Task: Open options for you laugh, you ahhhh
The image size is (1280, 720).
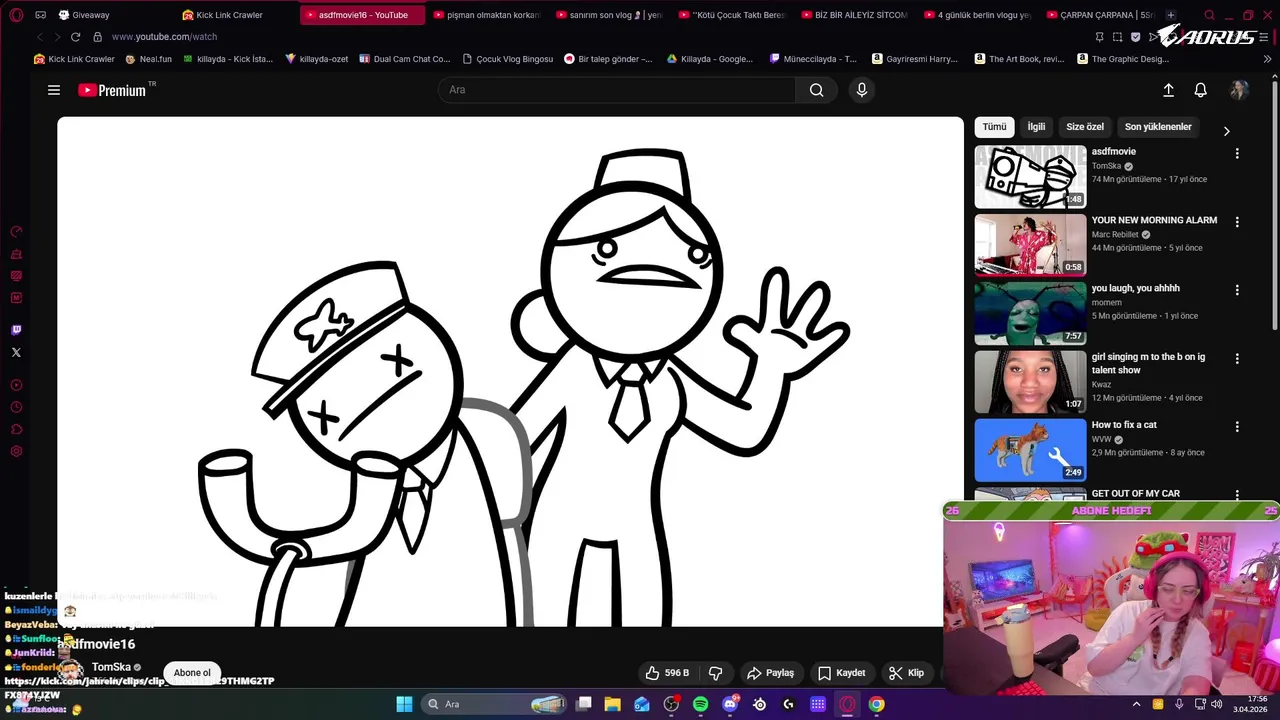Action: [x=1237, y=290]
